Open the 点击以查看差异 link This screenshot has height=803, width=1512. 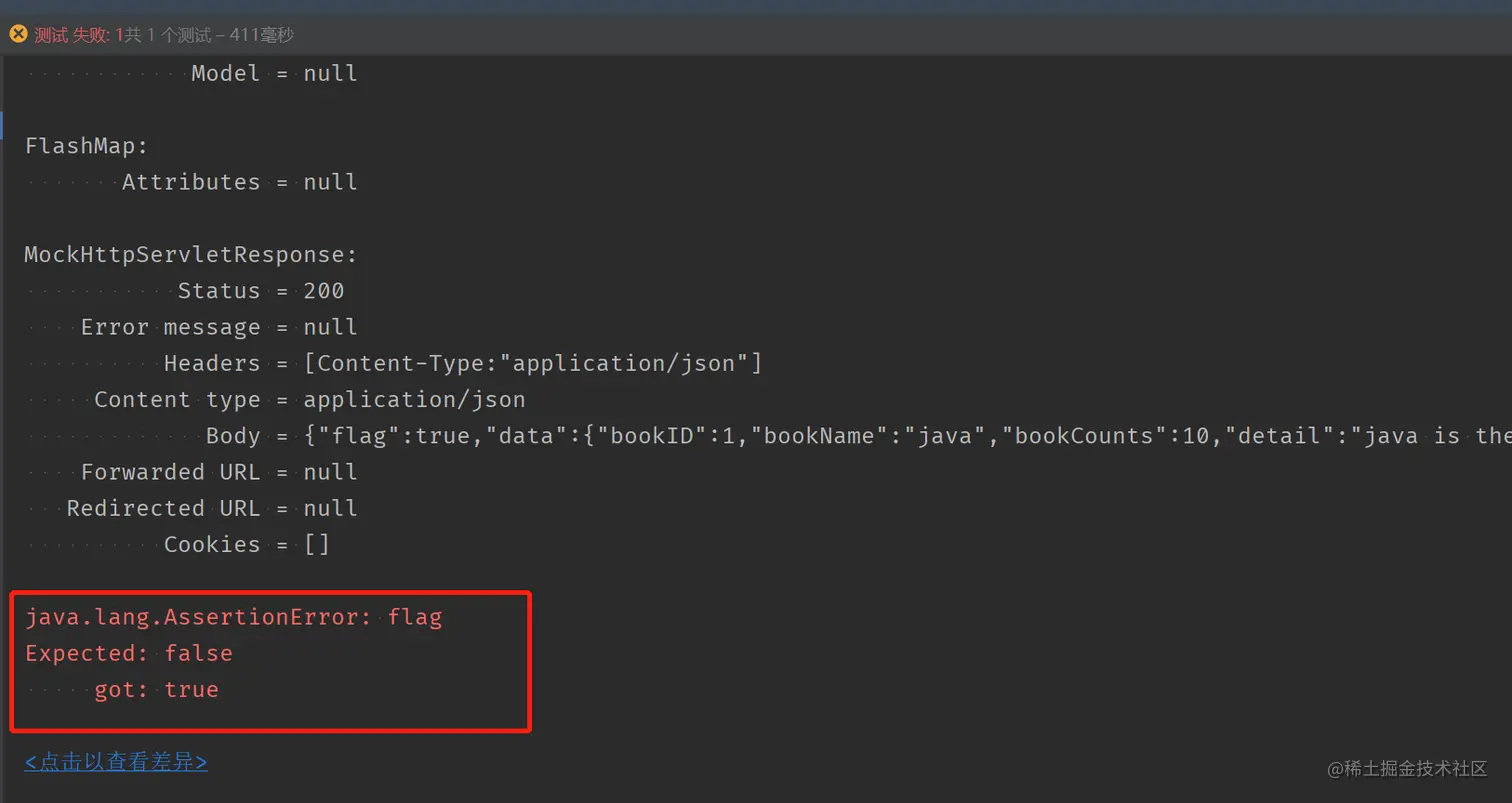116,762
